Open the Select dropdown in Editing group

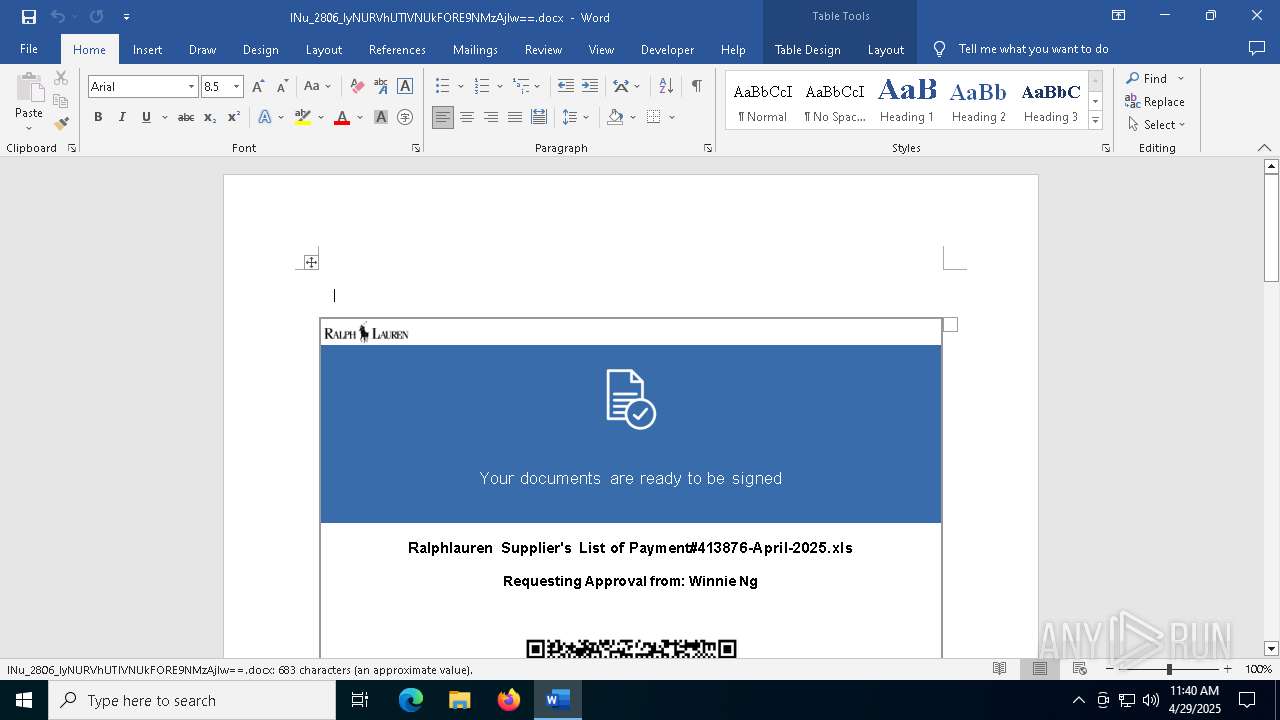(1157, 125)
